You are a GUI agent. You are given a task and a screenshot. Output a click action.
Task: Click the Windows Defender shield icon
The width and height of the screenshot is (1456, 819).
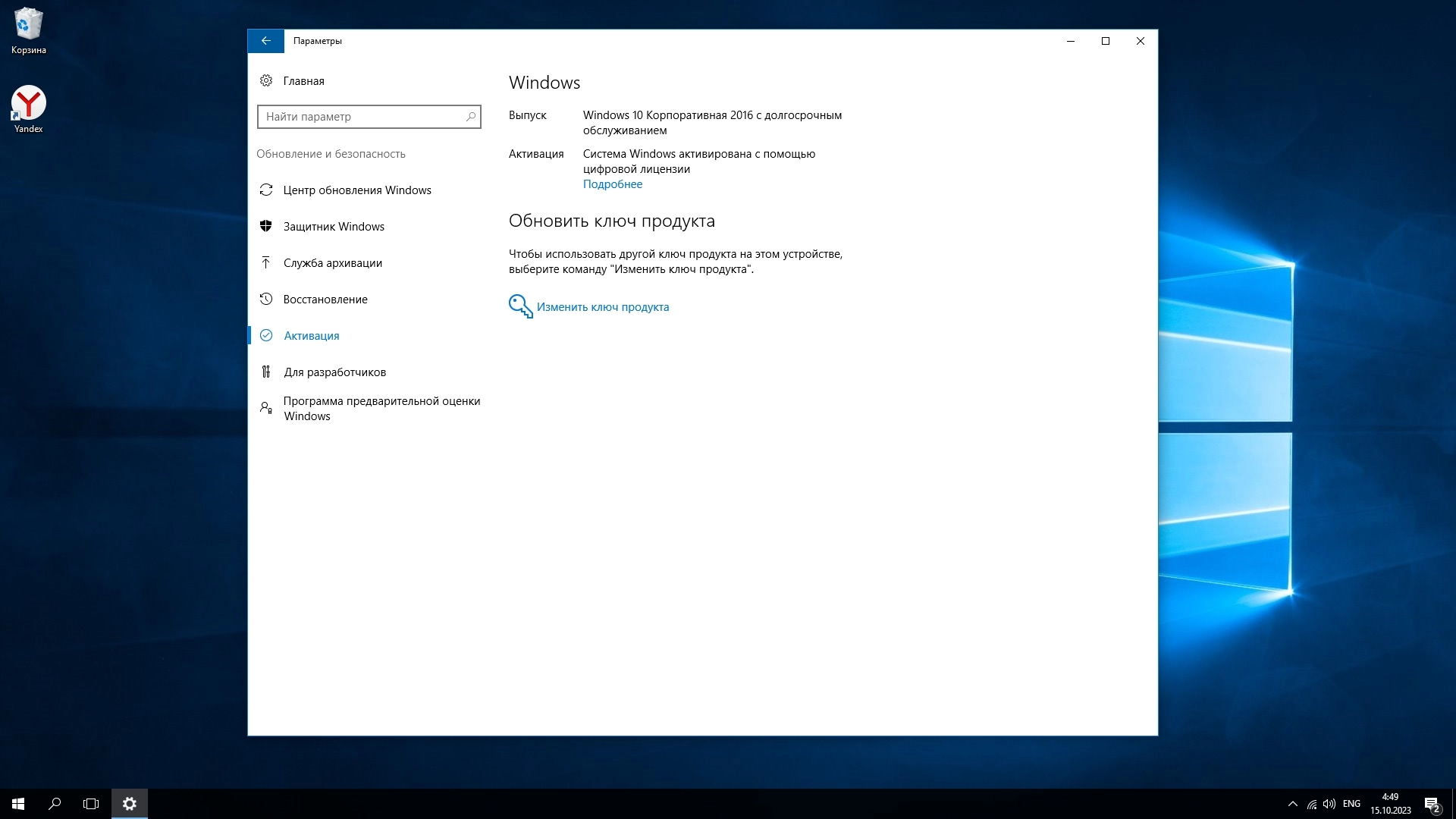click(266, 226)
